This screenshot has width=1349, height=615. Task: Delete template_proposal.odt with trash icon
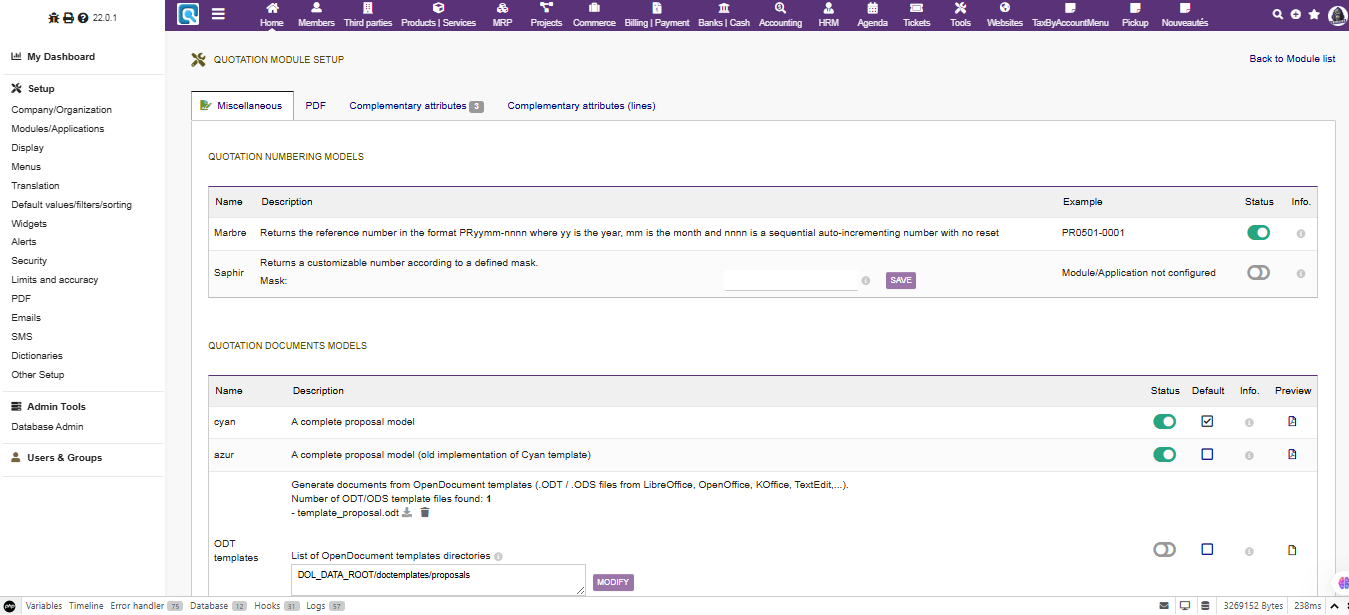click(x=425, y=512)
